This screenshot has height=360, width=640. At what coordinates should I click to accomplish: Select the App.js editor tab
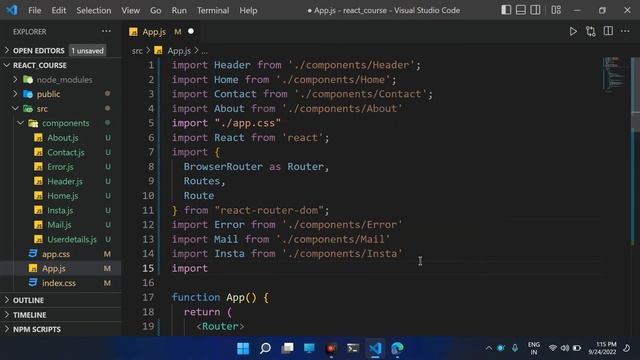(161, 31)
